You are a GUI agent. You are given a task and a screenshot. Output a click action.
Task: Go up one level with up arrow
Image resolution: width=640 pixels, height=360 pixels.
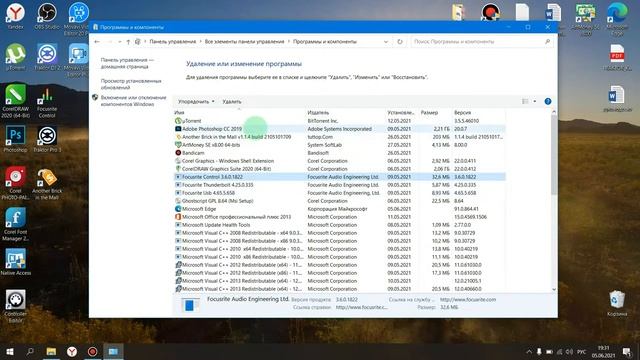(x=128, y=42)
